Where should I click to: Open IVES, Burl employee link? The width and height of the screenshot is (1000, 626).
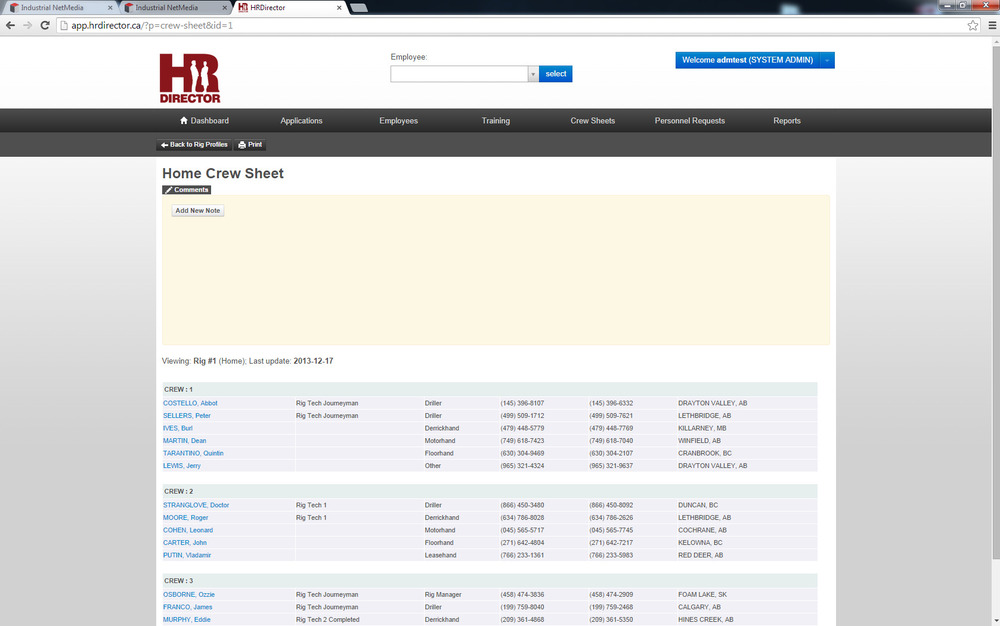[177, 428]
